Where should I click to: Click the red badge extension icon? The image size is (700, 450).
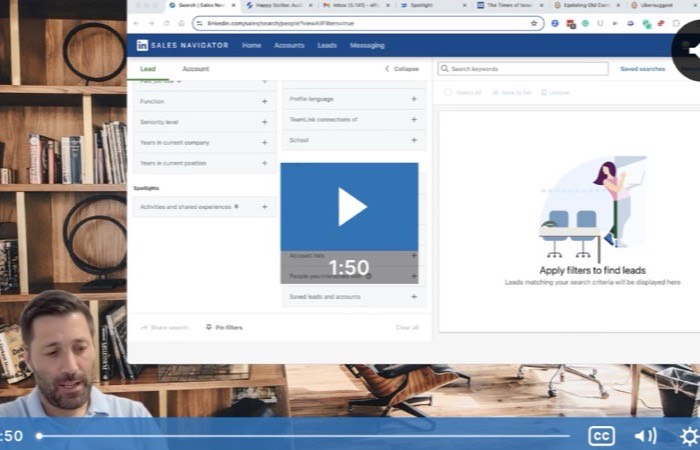pos(571,24)
